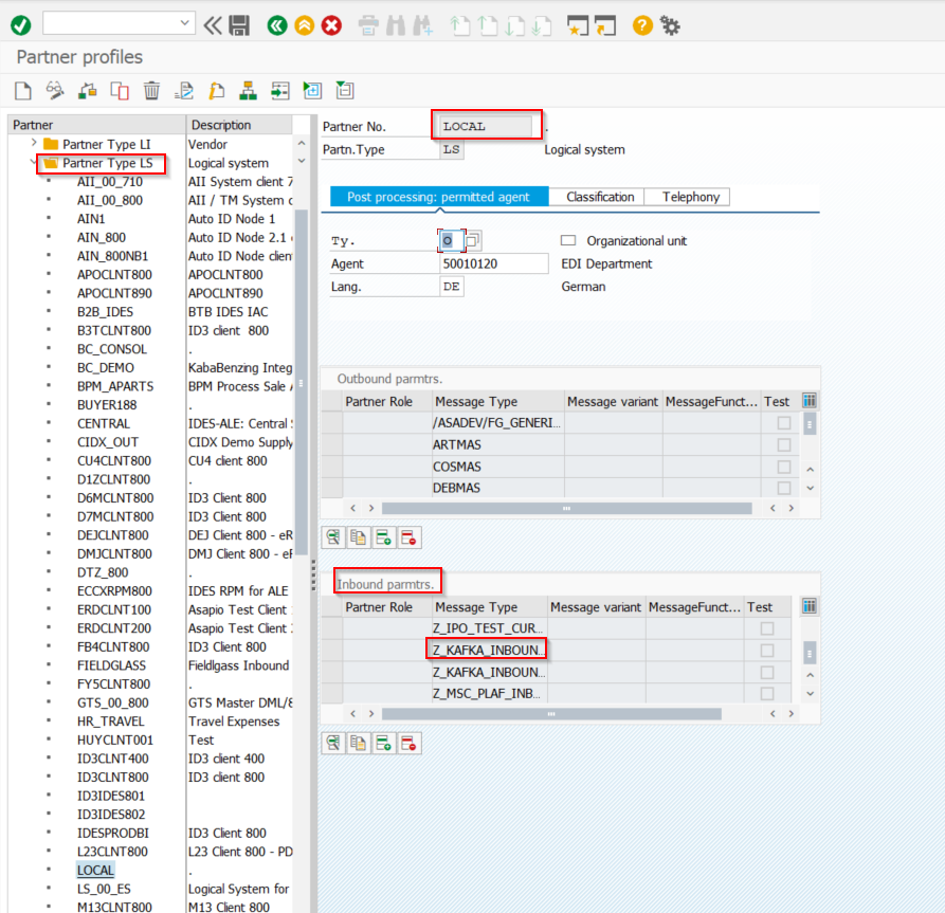Select partner LOCAL in tree
The image size is (945, 913).
(x=95, y=870)
